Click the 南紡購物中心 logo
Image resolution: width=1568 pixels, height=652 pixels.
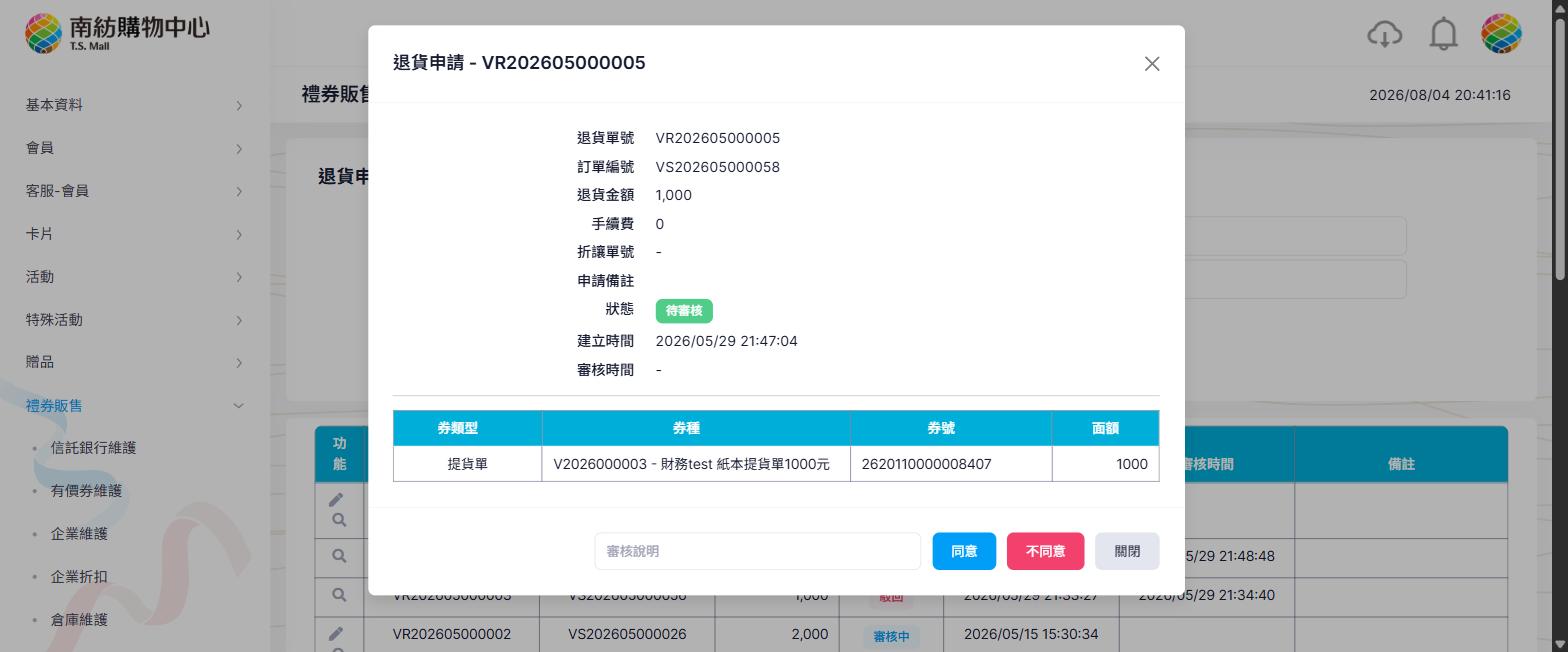[x=117, y=33]
